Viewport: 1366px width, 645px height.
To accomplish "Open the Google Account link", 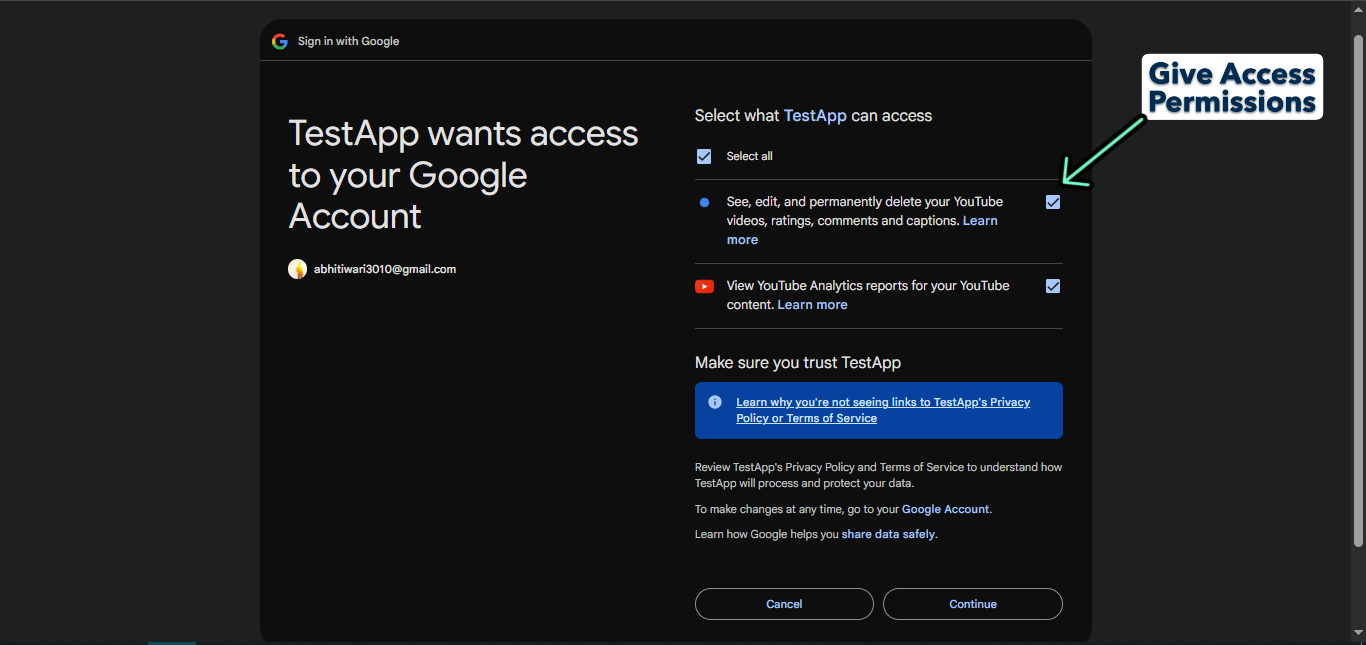I will [x=946, y=509].
